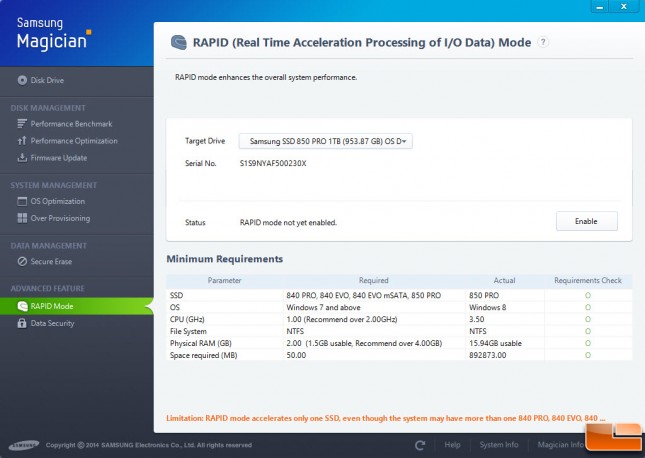
Task: Click the Requirements Check column header
Action: (588, 281)
